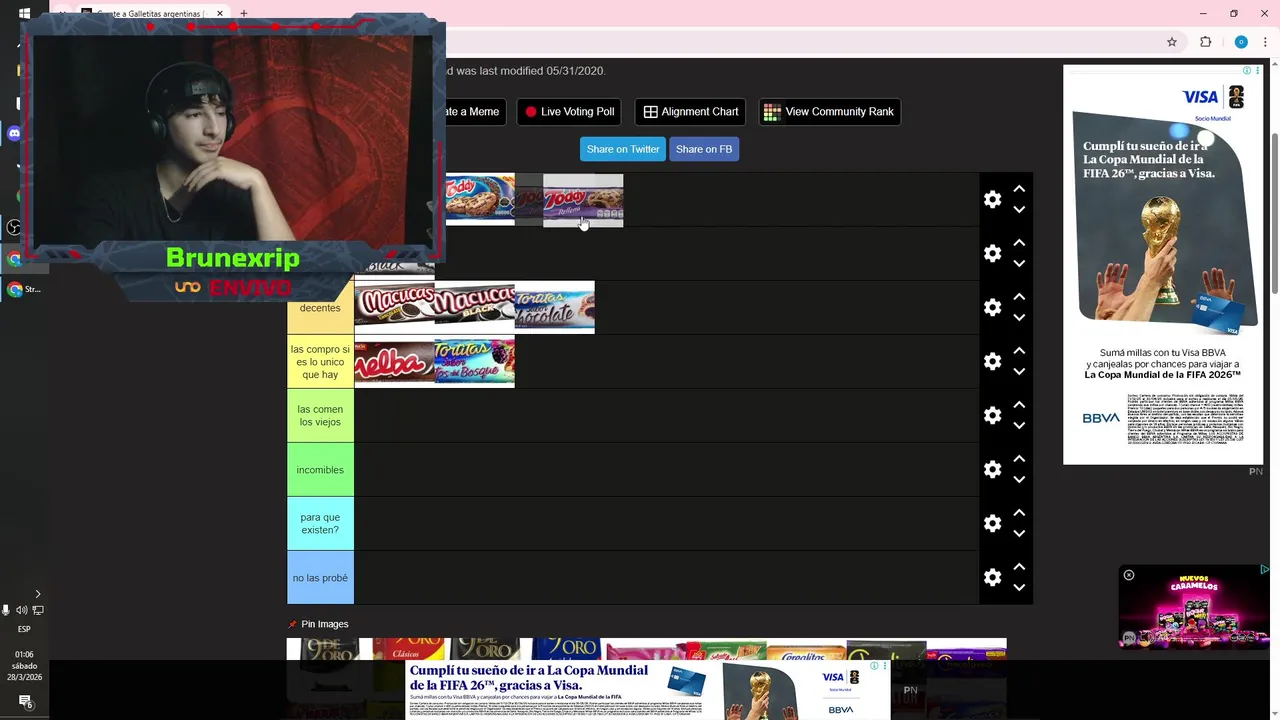Move 'las comen los viejos' row up

tap(1019, 404)
